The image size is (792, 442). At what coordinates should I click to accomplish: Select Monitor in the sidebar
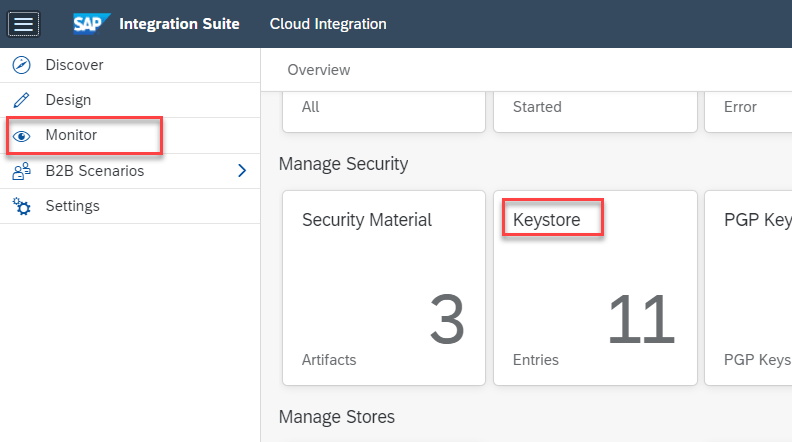pos(71,135)
